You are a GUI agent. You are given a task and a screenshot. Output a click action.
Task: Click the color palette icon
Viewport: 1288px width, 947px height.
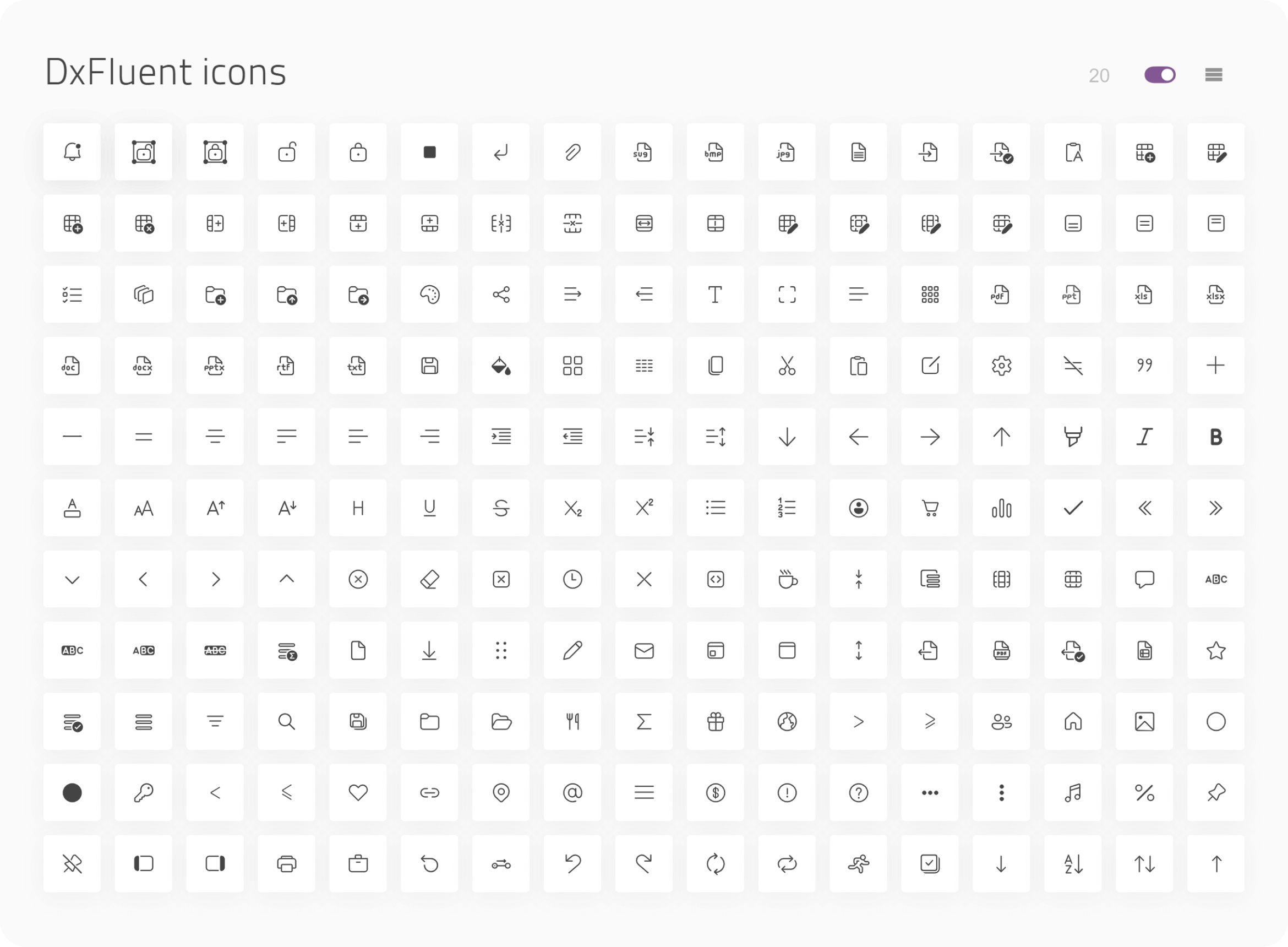[429, 295]
